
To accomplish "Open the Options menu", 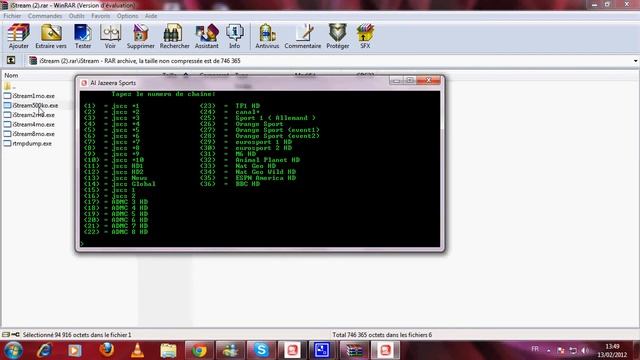I will (127, 16).
